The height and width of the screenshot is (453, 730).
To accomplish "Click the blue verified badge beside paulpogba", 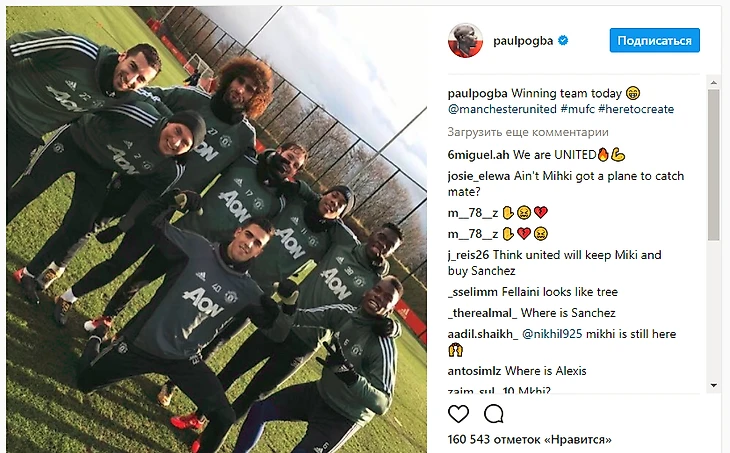I will (563, 41).
